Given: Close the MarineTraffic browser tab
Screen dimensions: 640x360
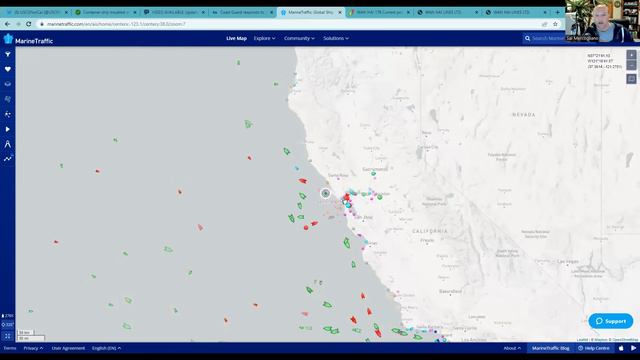Looking at the screenshot, I should point(340,12).
